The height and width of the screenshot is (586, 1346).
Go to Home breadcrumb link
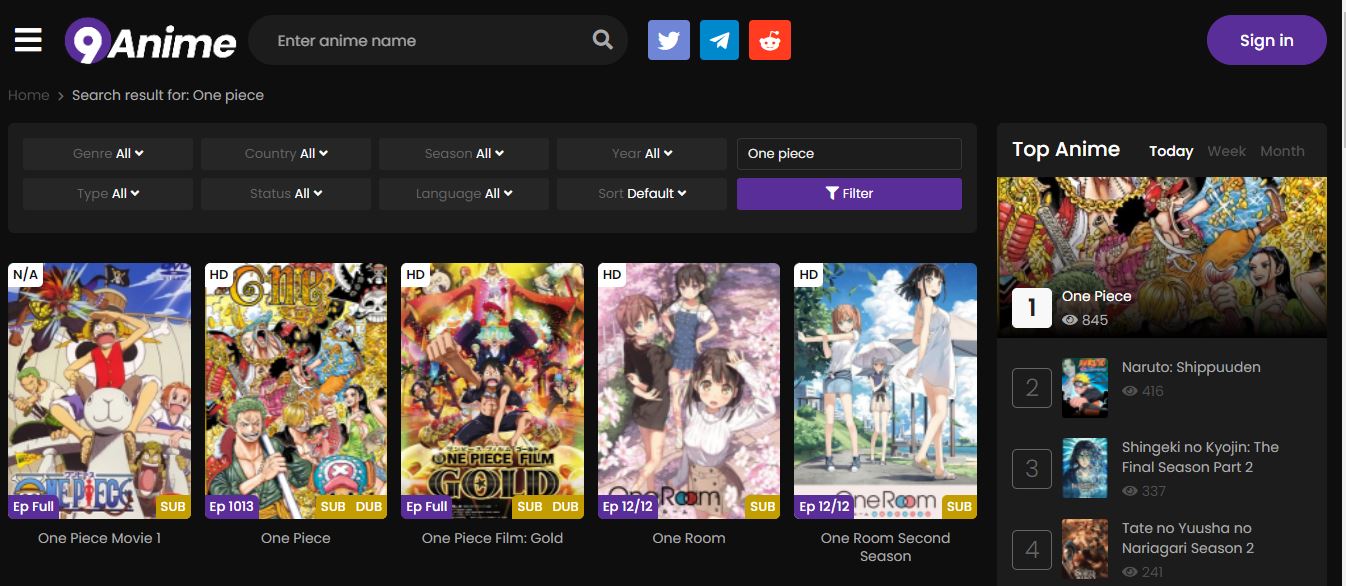pos(29,95)
